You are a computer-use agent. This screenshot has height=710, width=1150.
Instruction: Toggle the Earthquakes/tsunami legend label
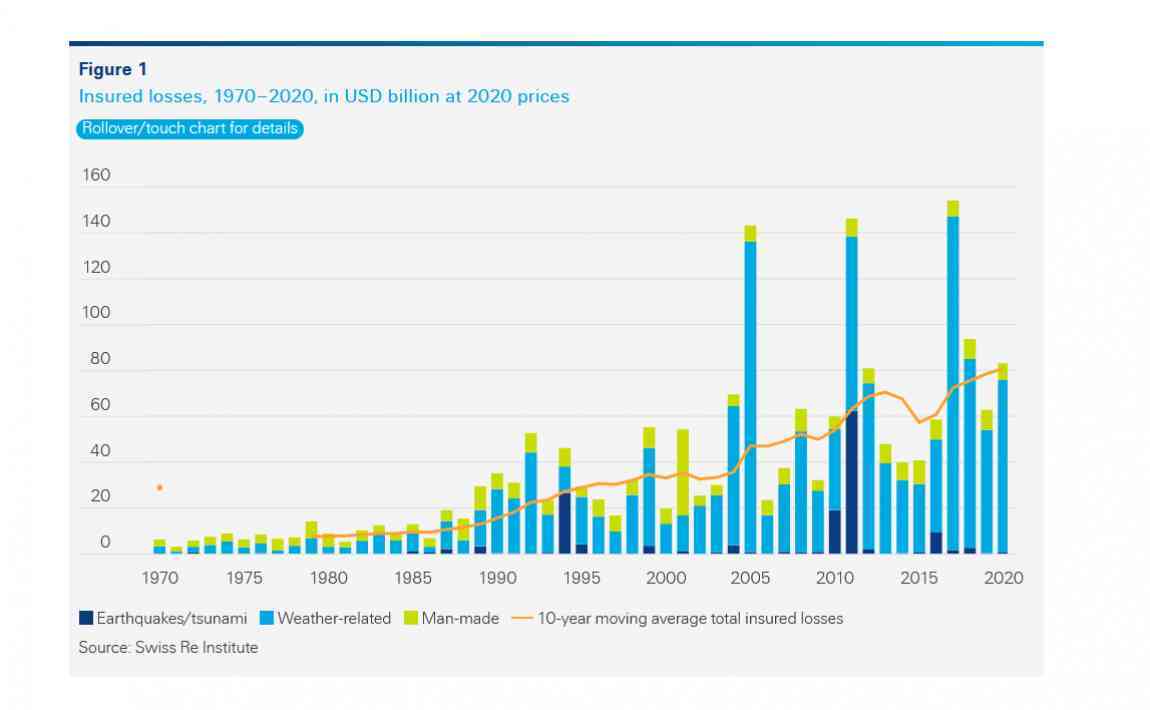[172, 619]
